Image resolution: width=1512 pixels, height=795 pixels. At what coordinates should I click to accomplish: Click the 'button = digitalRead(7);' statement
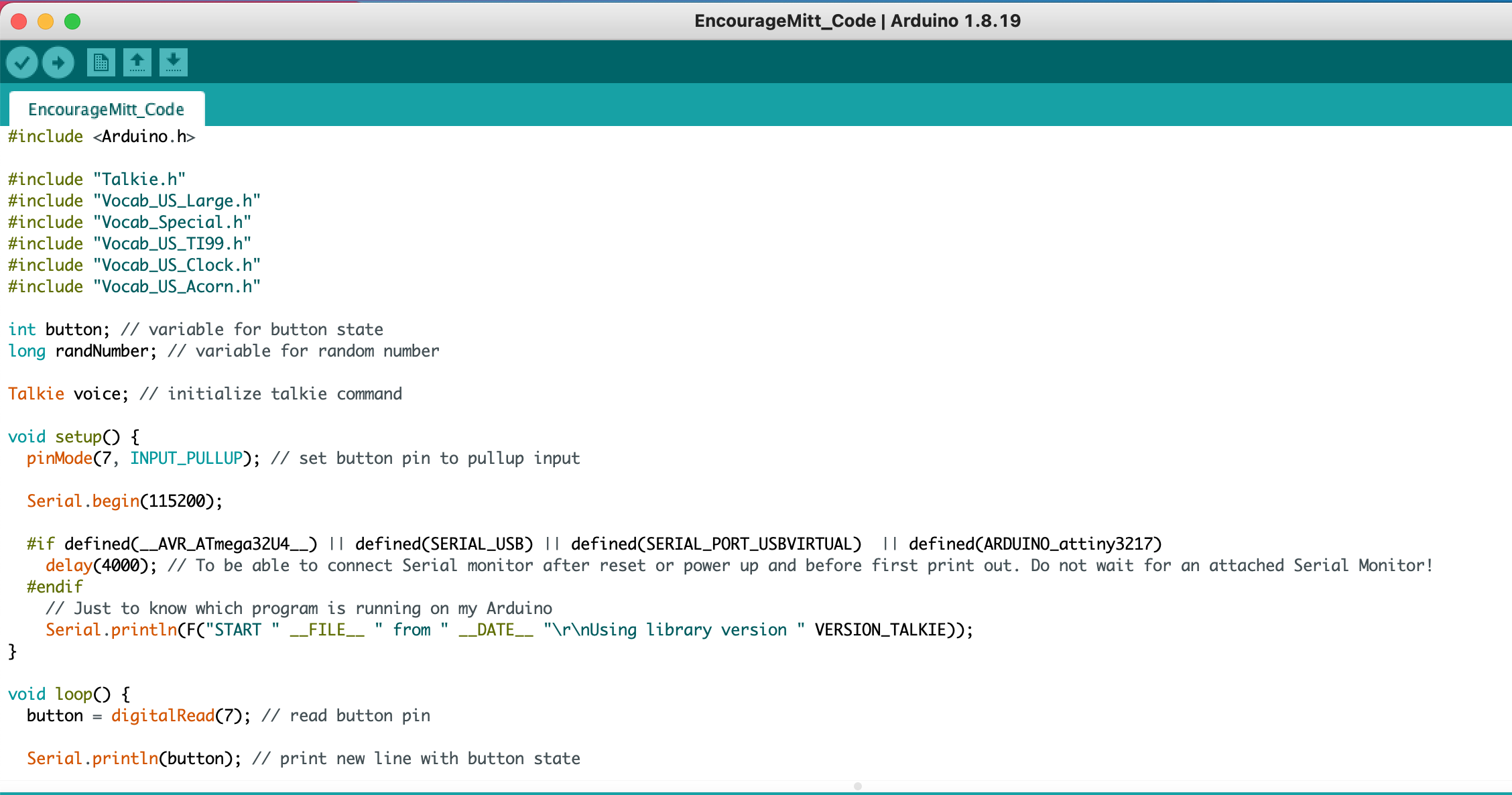click(x=139, y=716)
